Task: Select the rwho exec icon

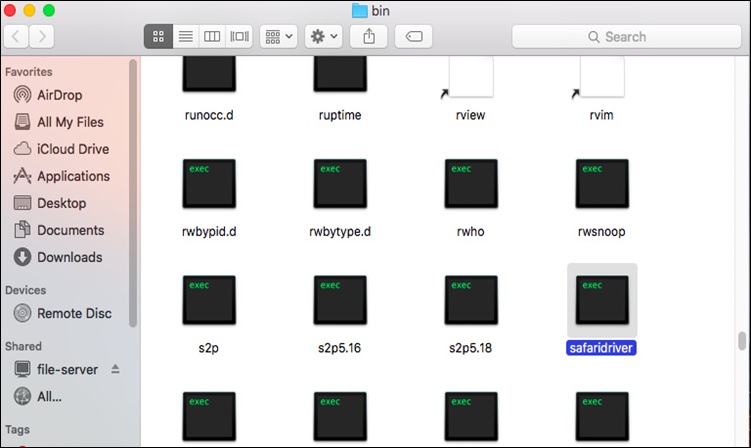Action: point(471,184)
